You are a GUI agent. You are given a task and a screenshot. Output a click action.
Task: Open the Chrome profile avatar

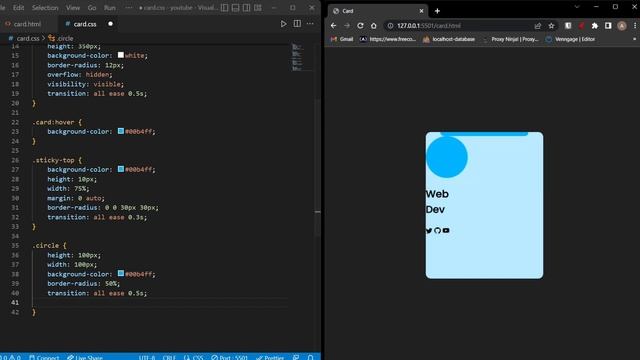pyautogui.click(x=622, y=25)
